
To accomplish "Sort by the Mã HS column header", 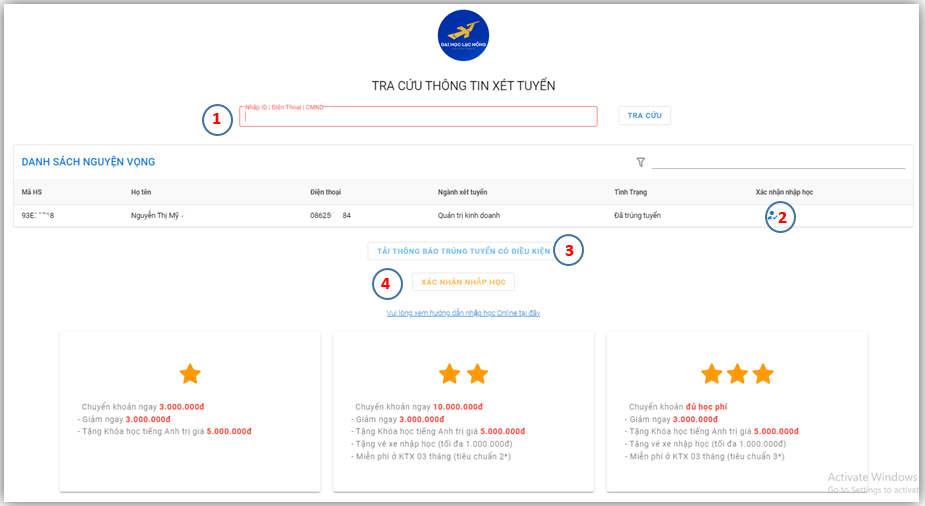I will 32,192.
